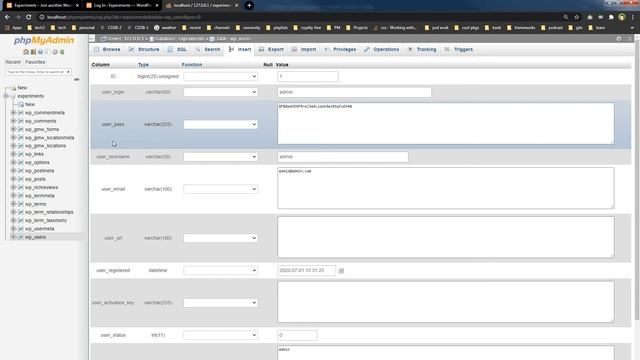Open Chrome profile avatar
The image size is (640, 360).
(622, 17)
